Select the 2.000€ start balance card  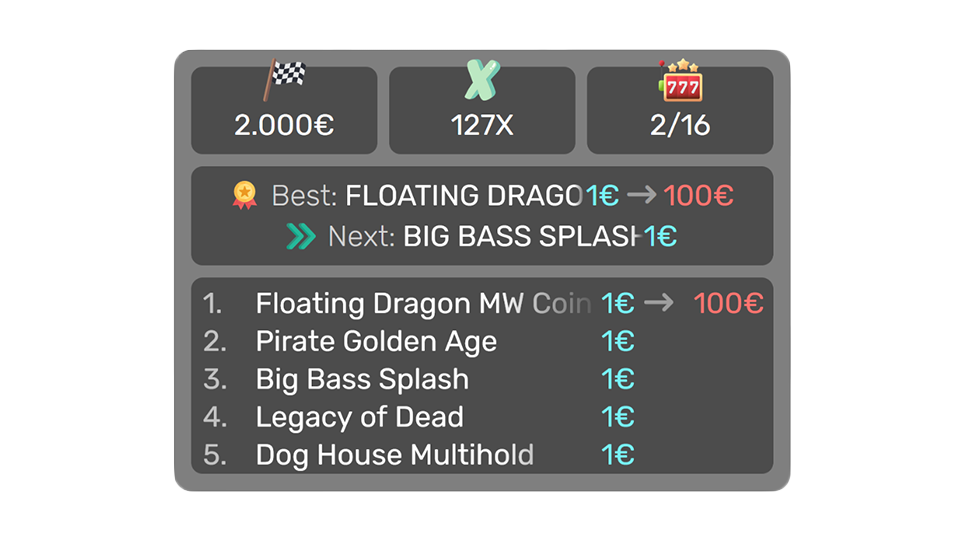pyautogui.click(x=284, y=111)
